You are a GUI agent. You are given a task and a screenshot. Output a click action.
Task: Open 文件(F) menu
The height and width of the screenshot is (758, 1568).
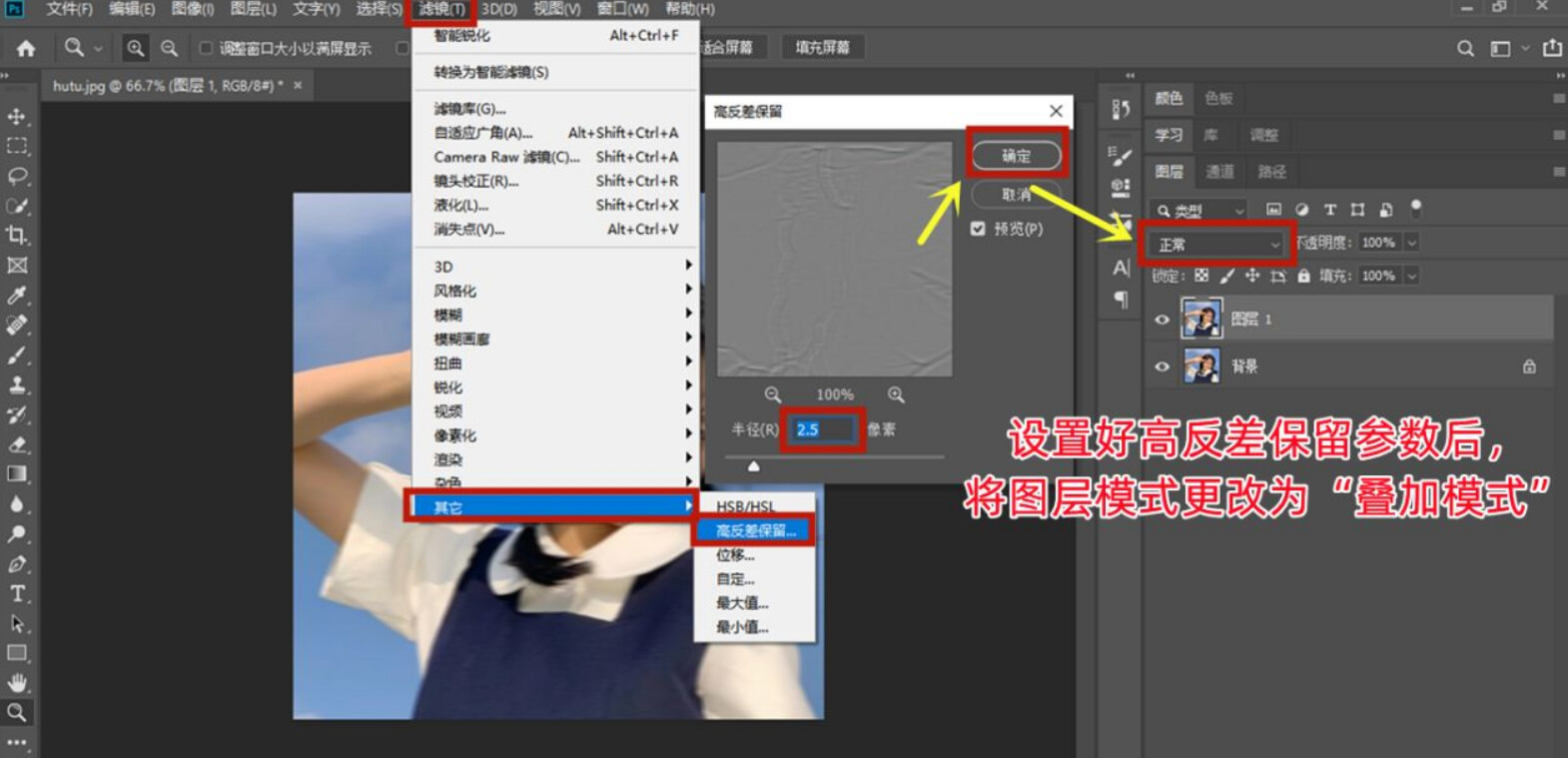click(x=69, y=9)
